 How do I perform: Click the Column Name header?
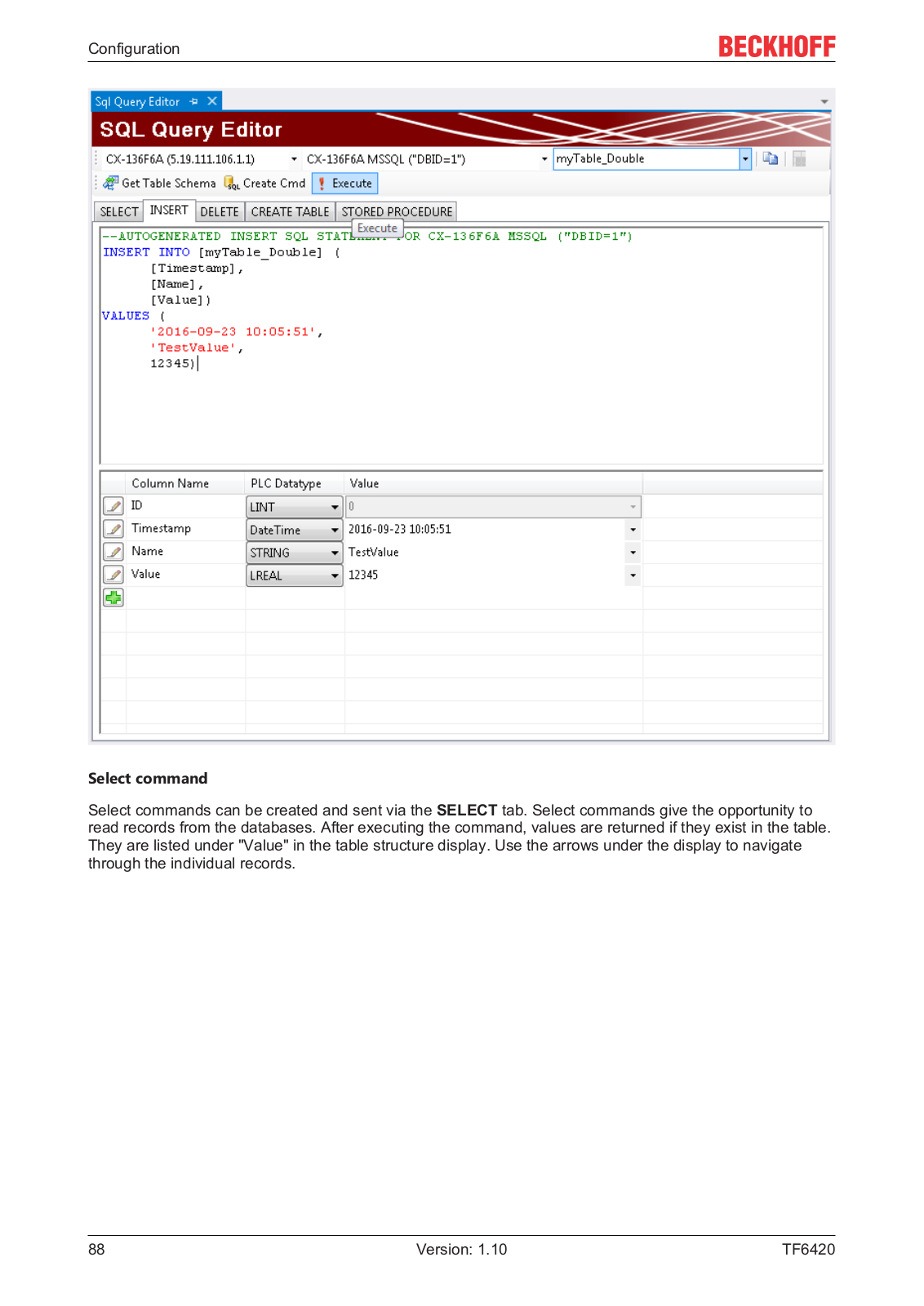point(171,483)
